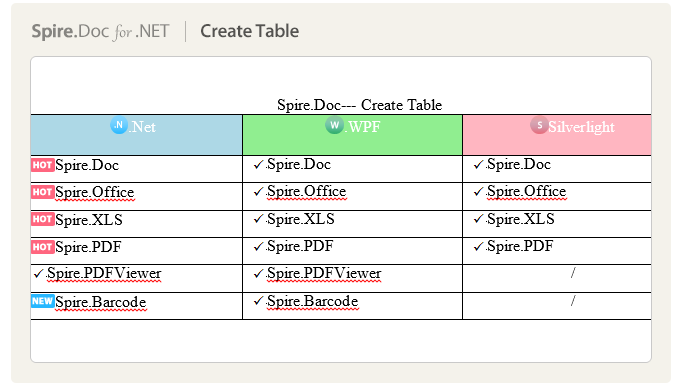
Task: Click the HOT badge next to Spire.XLS
Action: 43,219
